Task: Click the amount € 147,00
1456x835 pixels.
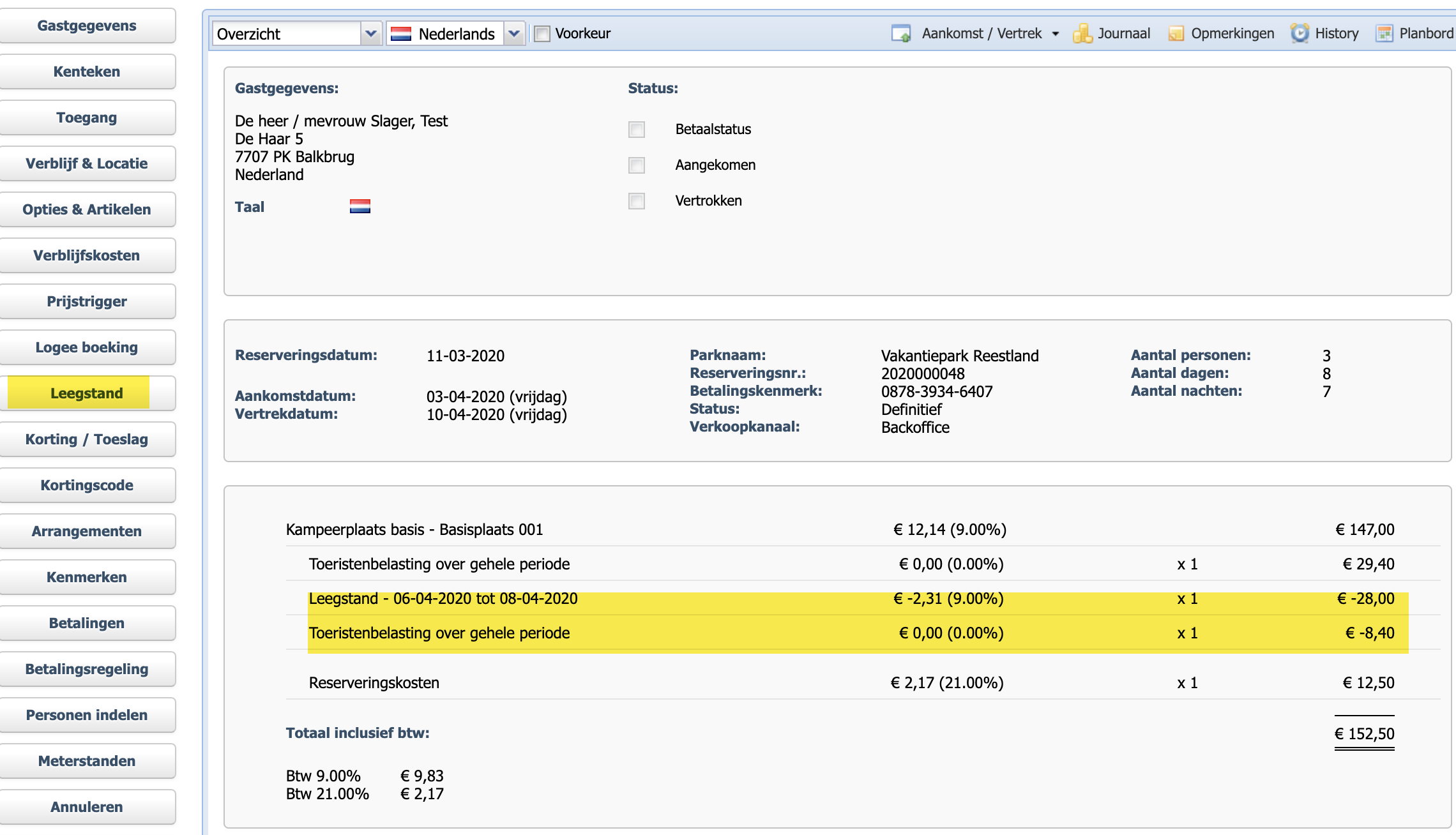Action: tap(1365, 530)
